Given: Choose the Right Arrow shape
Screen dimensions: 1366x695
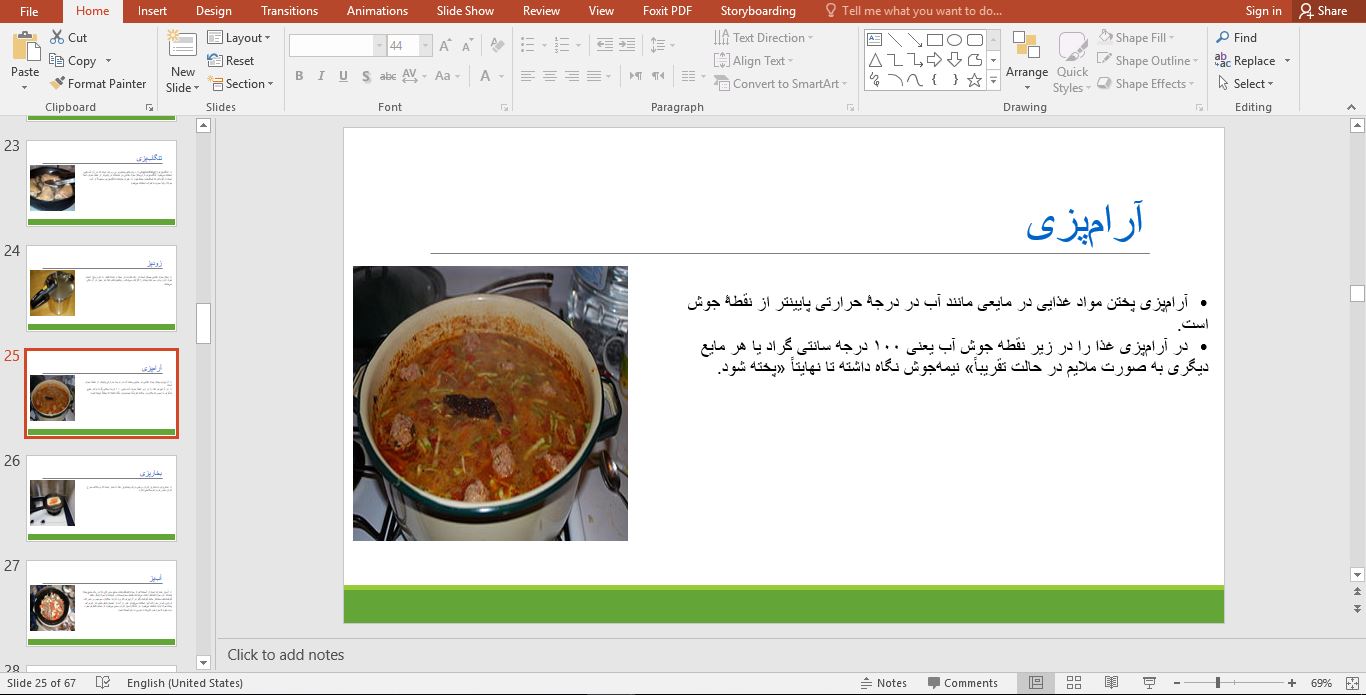Looking at the screenshot, I should pos(935,60).
